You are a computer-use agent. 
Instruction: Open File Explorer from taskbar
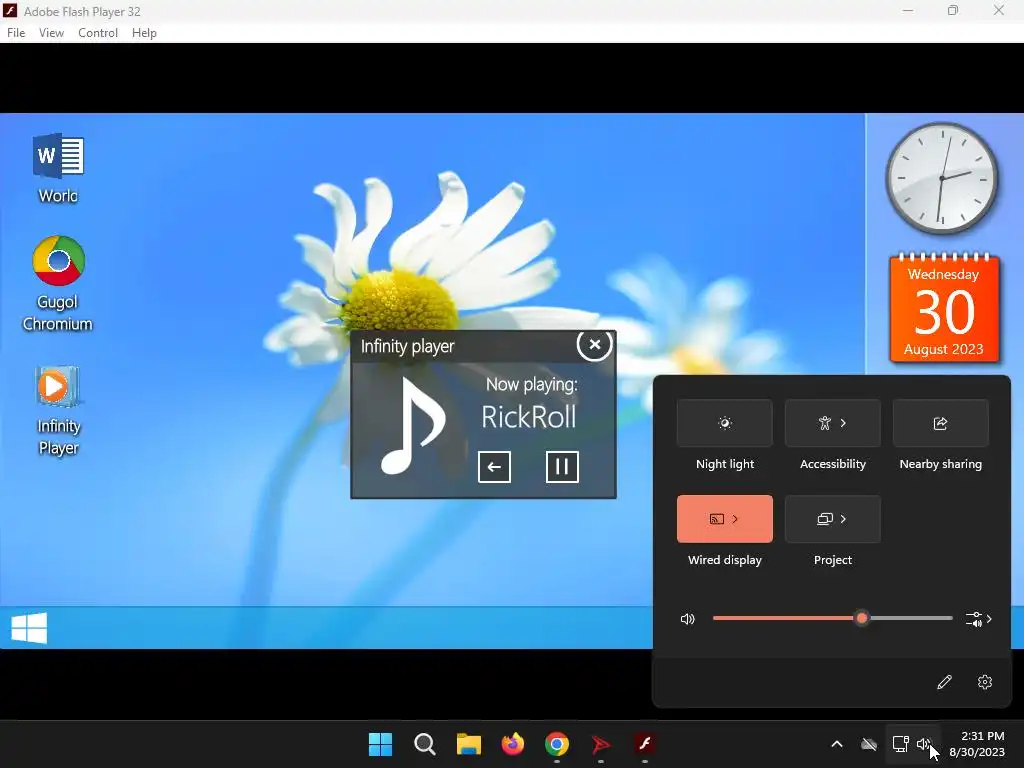(x=468, y=744)
